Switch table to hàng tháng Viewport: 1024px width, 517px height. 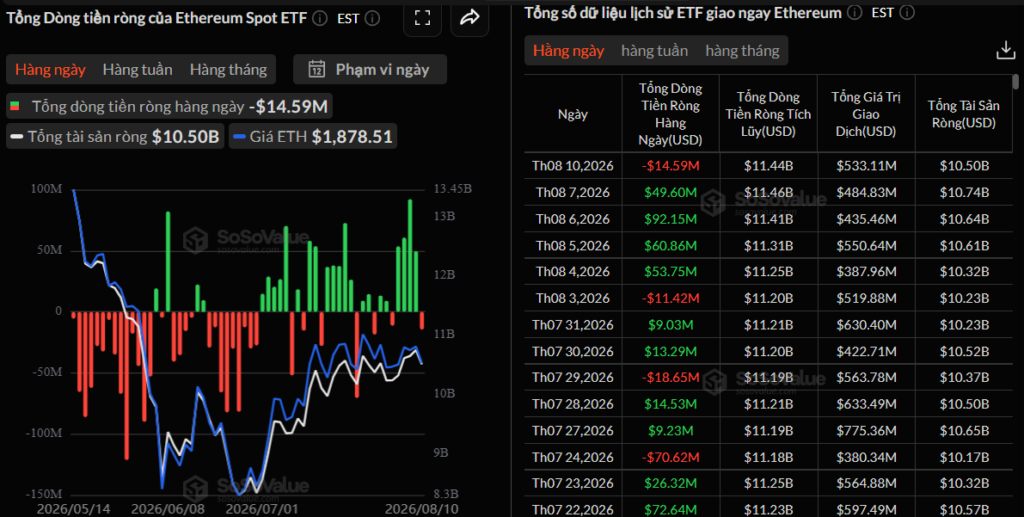pos(742,51)
